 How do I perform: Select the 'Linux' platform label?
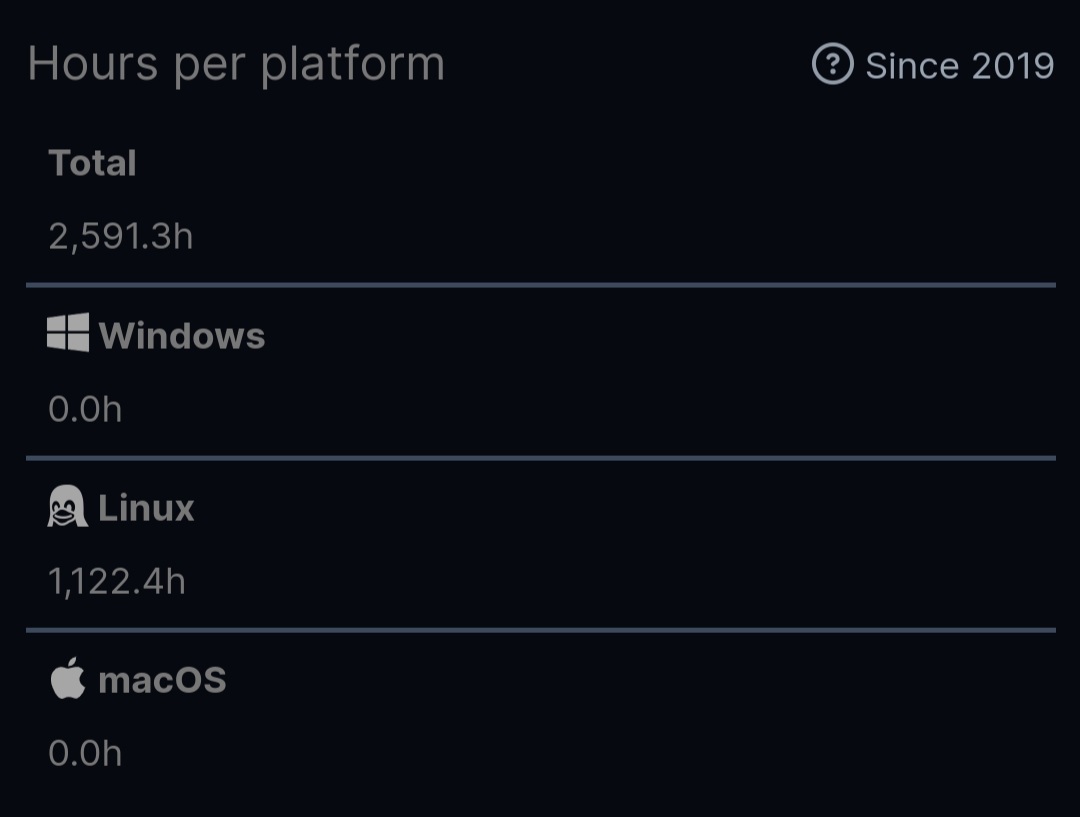(146, 508)
